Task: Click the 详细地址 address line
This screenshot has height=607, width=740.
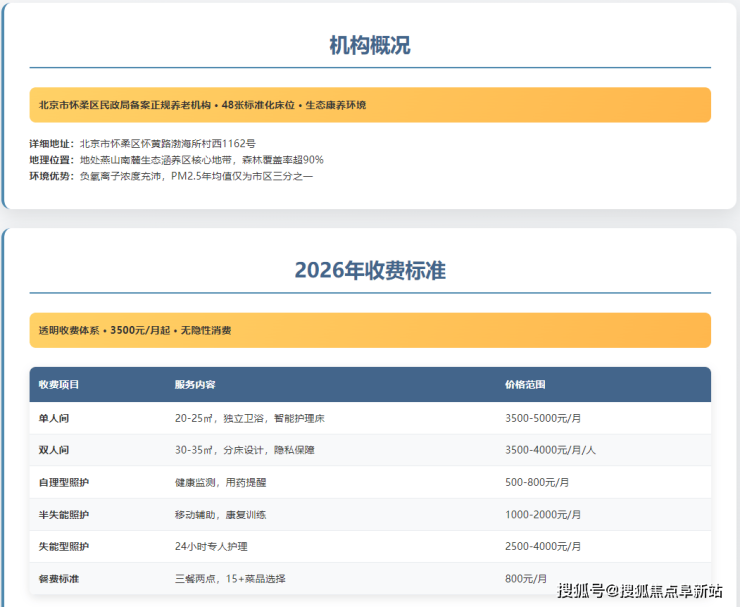Action: click(148, 144)
